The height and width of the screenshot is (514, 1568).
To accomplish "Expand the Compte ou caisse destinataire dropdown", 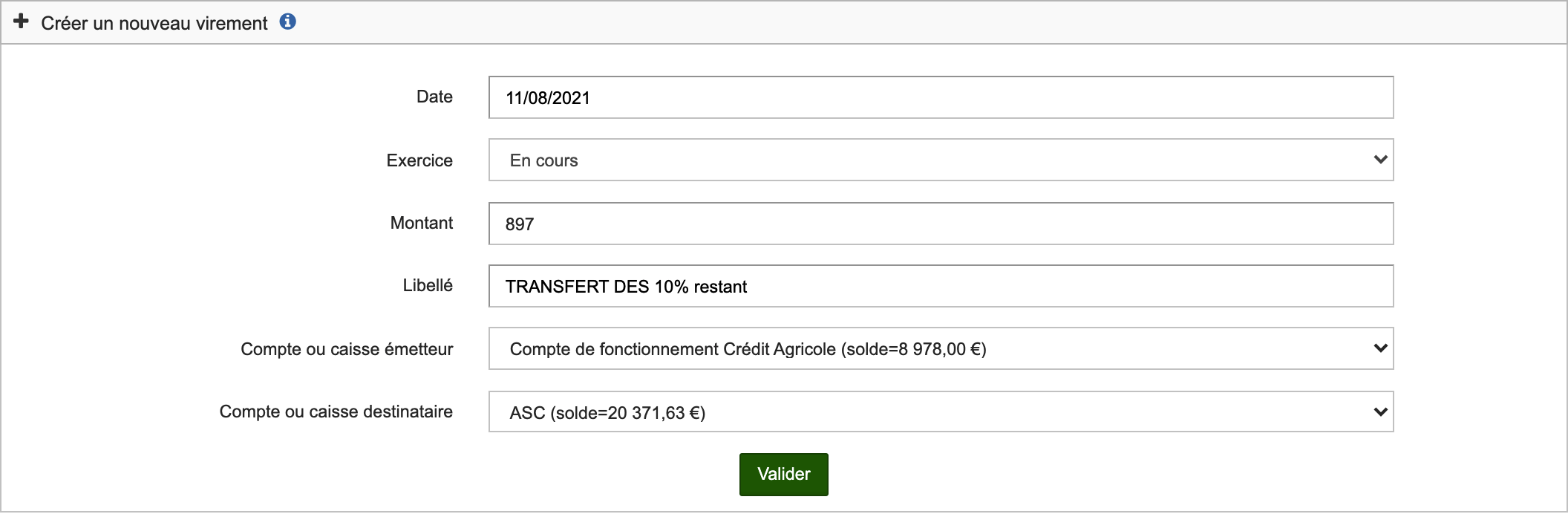I will pyautogui.click(x=941, y=411).
